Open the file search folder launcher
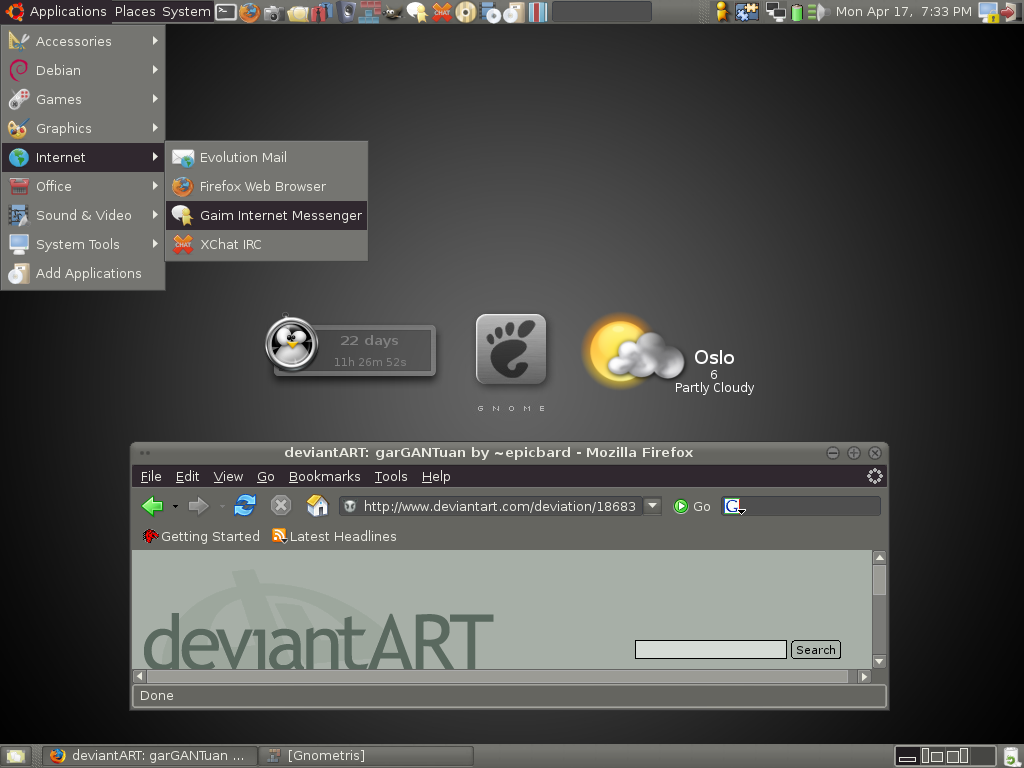The image size is (1024, 768). tap(298, 12)
